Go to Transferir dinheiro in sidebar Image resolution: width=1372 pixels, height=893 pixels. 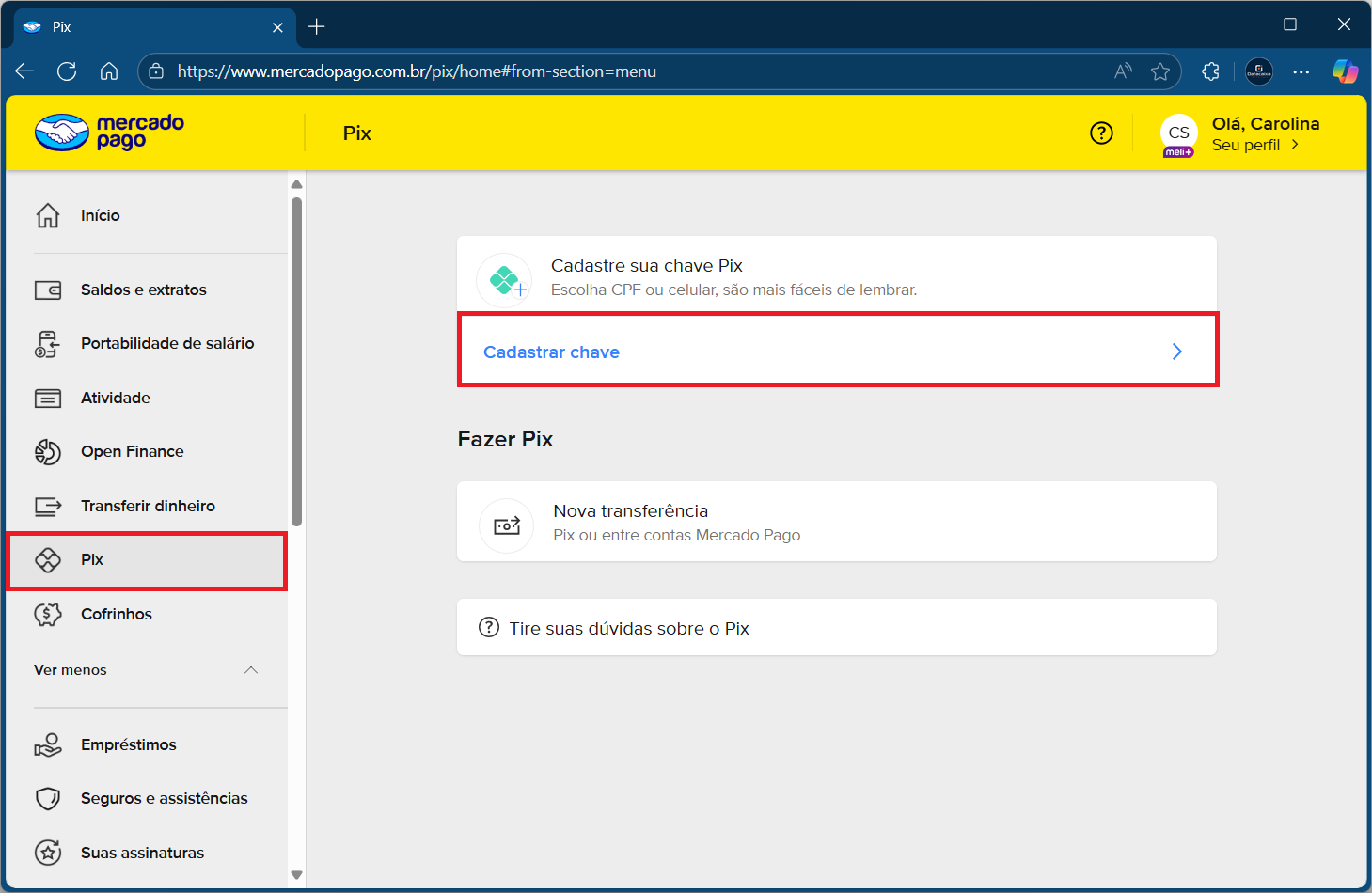pos(148,506)
